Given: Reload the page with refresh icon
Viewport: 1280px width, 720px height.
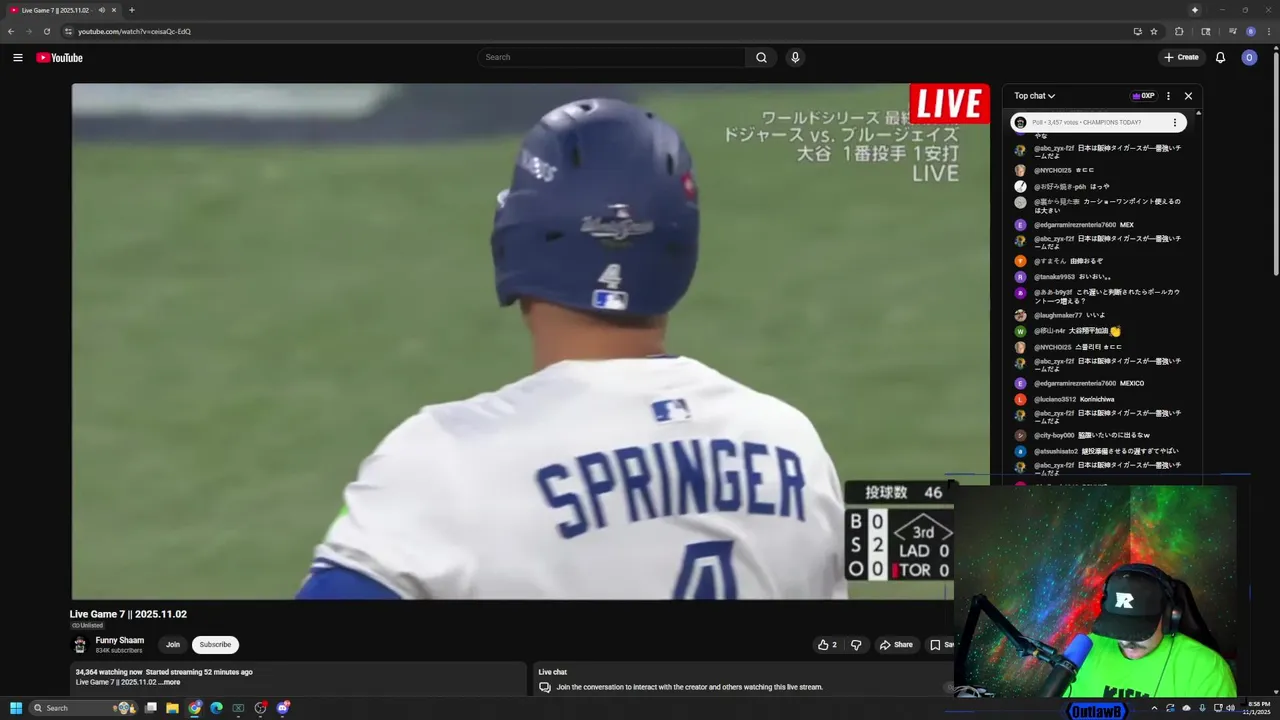Looking at the screenshot, I should [x=46, y=31].
